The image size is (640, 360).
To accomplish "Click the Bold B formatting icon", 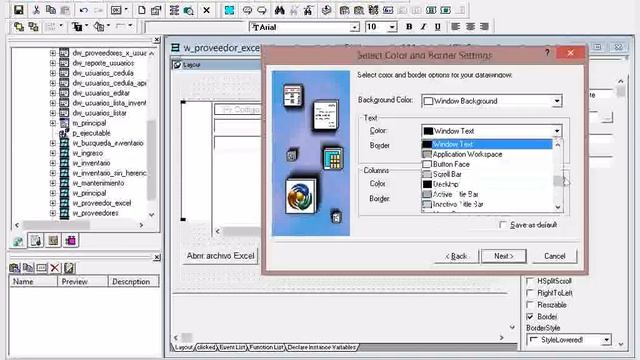I will click(x=409, y=27).
